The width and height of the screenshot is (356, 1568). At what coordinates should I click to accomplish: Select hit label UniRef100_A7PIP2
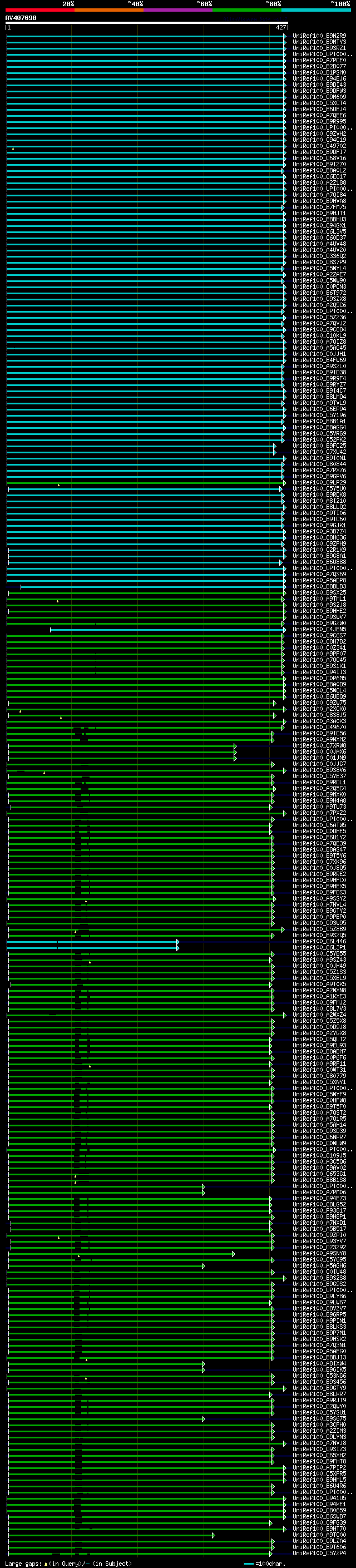(x=319, y=1467)
